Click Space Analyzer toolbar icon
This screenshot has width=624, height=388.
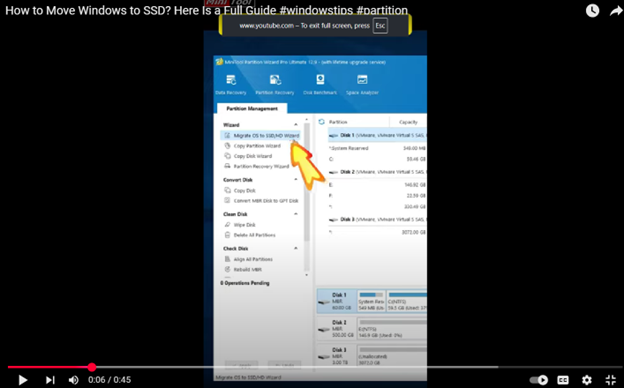click(x=362, y=85)
